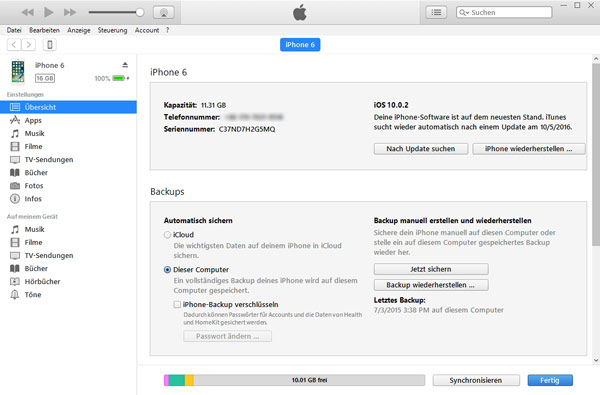Go forward with the right chevron button
Image resolution: width=600 pixels, height=395 pixels.
29,45
